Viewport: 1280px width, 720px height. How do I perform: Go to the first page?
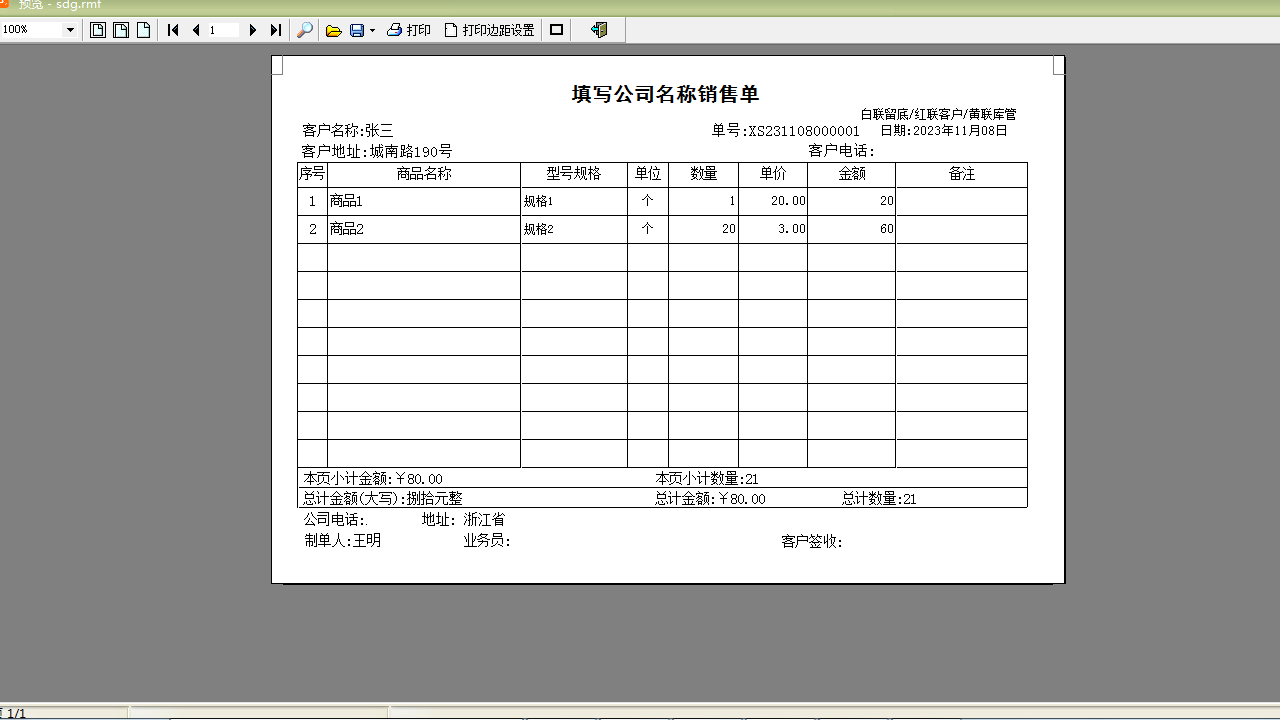point(172,30)
